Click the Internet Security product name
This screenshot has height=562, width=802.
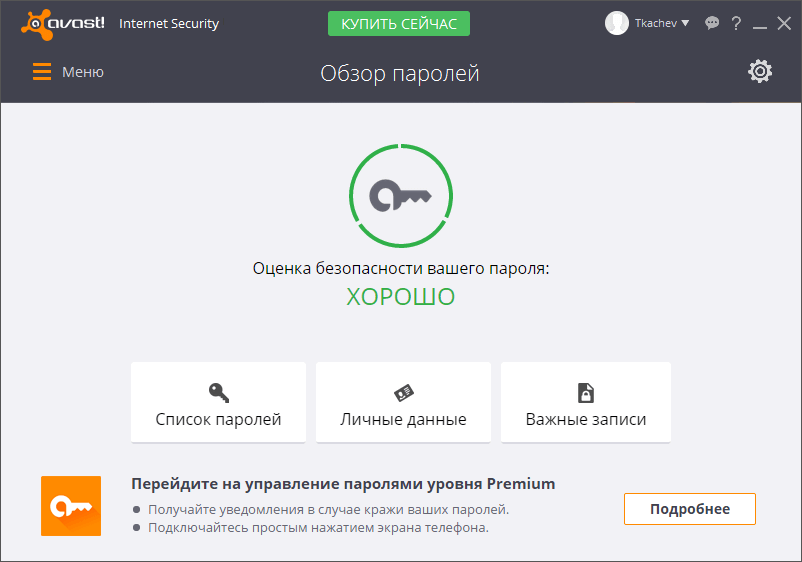pyautogui.click(x=169, y=24)
